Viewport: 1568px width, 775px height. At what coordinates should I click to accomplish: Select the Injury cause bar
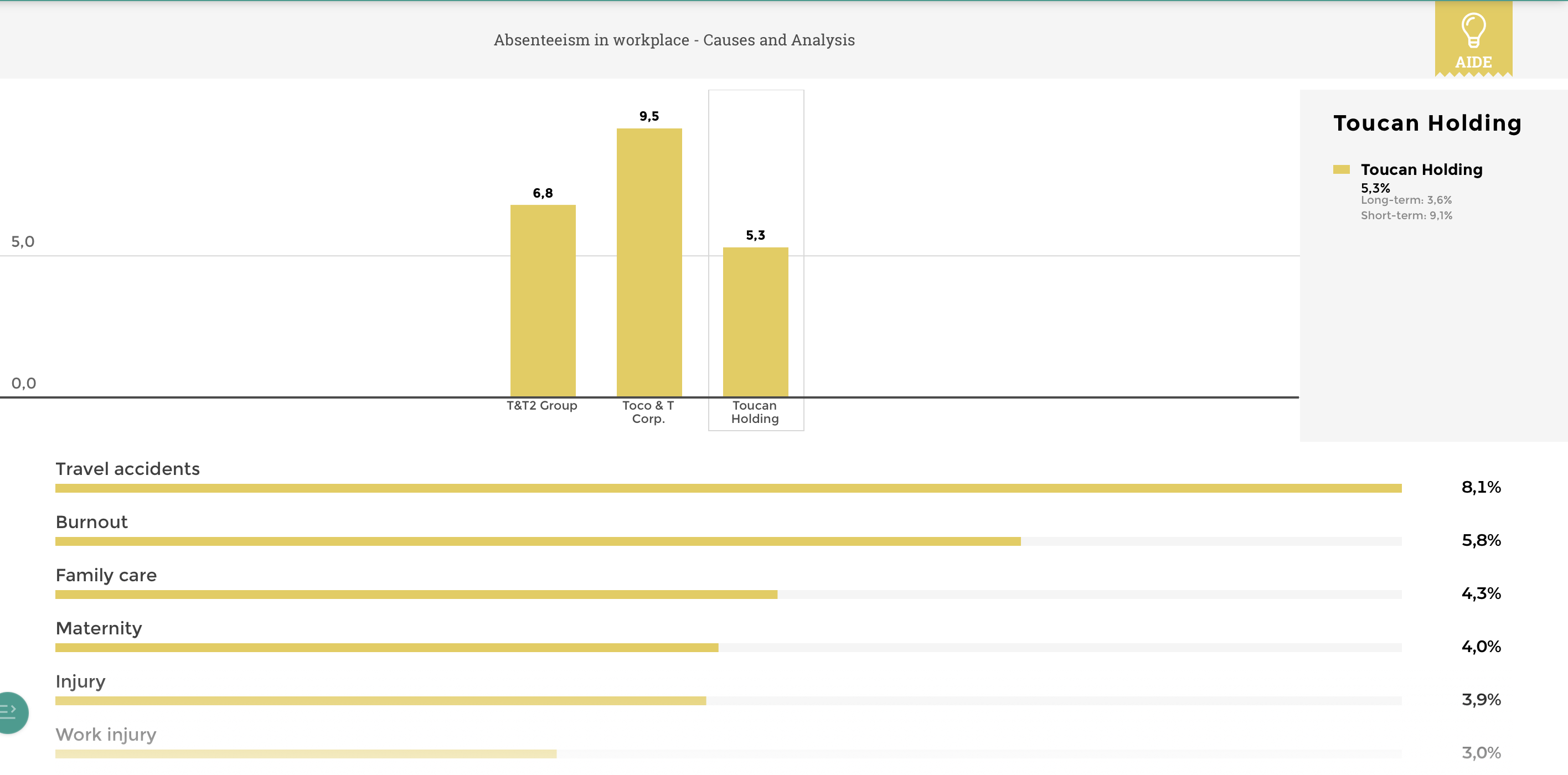[380, 701]
